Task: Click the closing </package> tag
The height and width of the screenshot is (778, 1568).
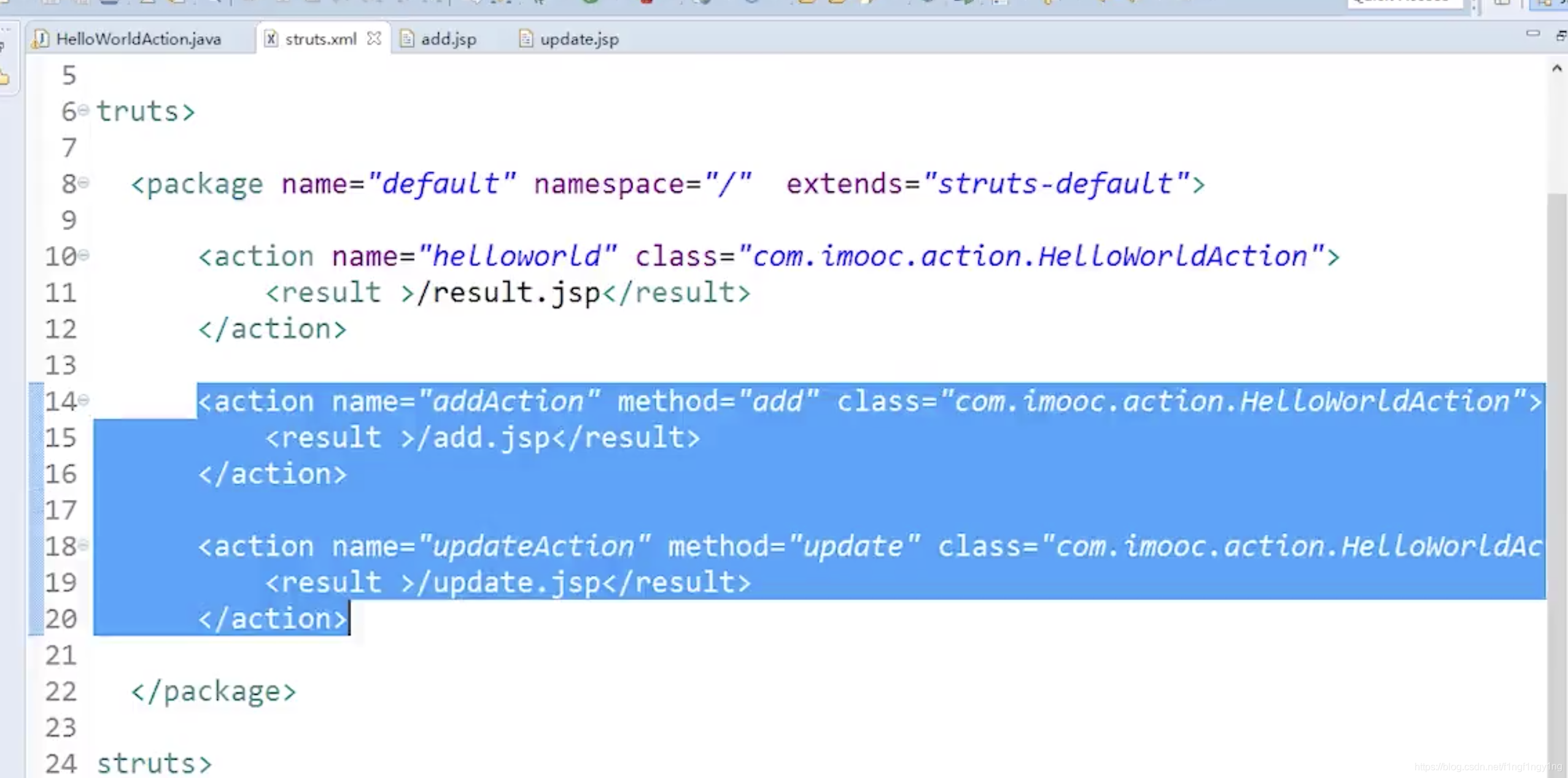Action: pyautogui.click(x=213, y=692)
